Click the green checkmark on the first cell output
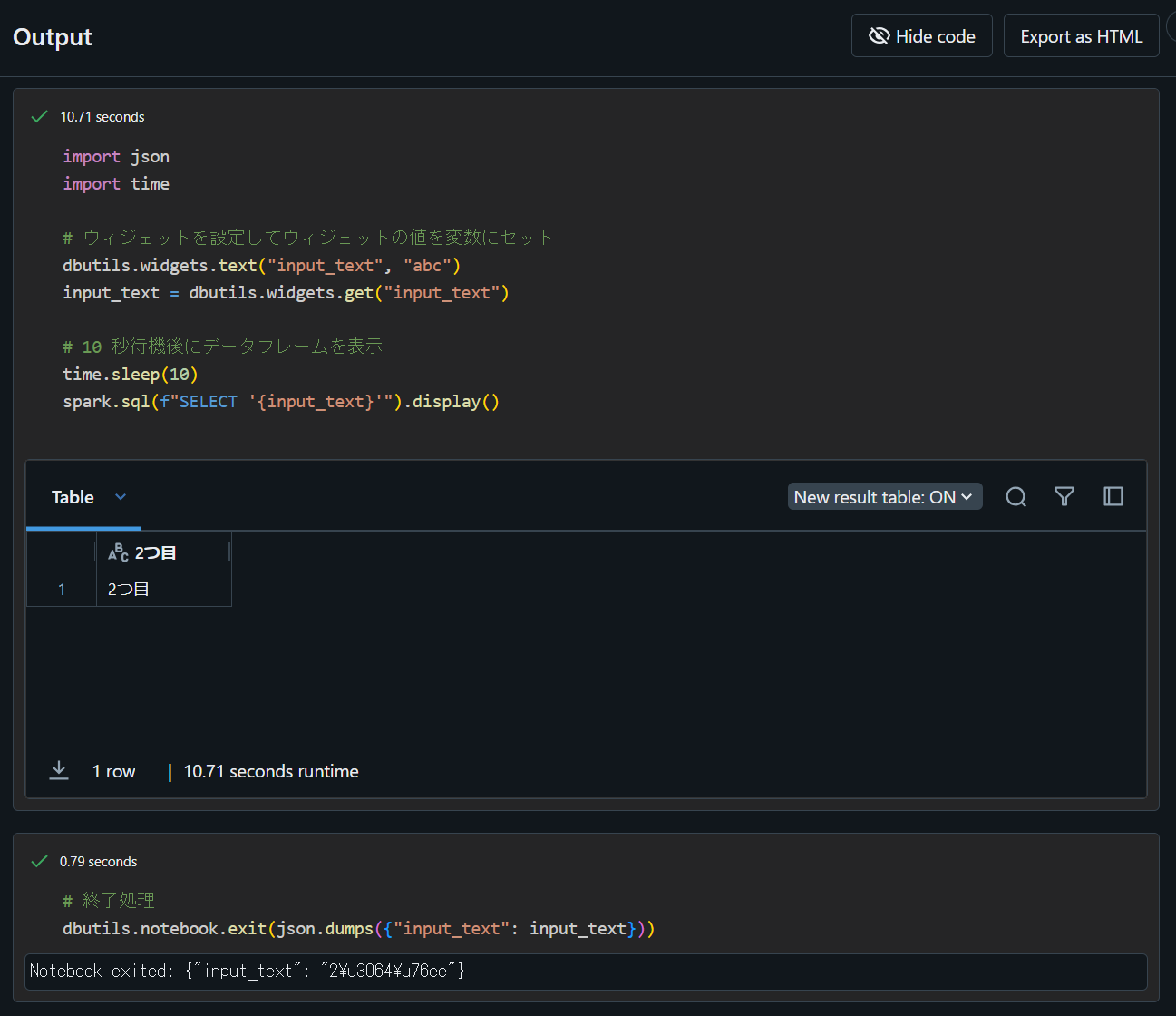The image size is (1176, 1016). 39,116
